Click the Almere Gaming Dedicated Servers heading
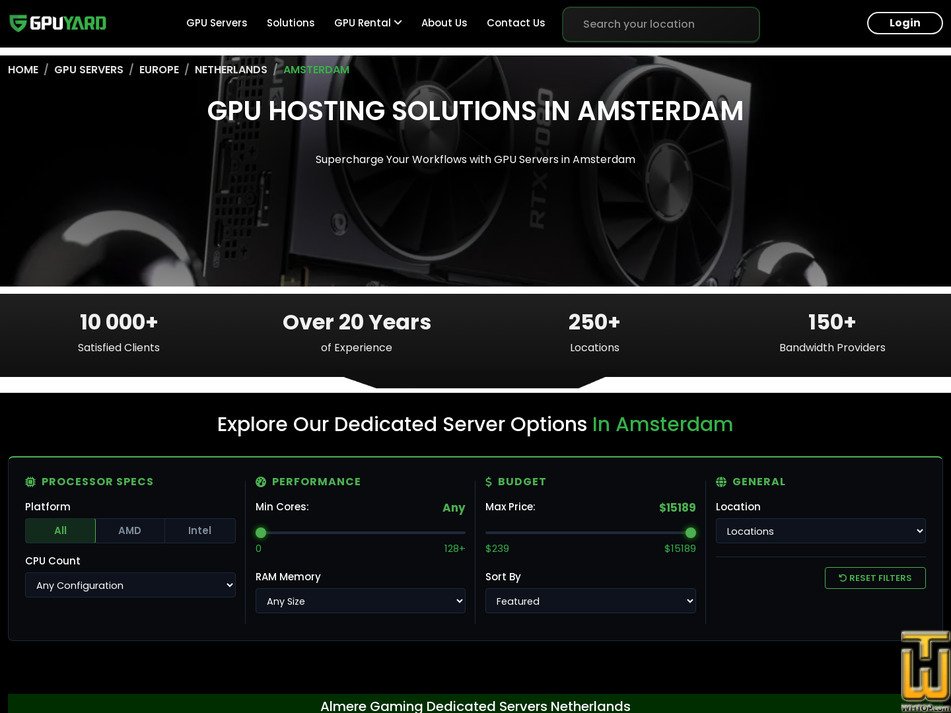951x713 pixels. click(475, 706)
